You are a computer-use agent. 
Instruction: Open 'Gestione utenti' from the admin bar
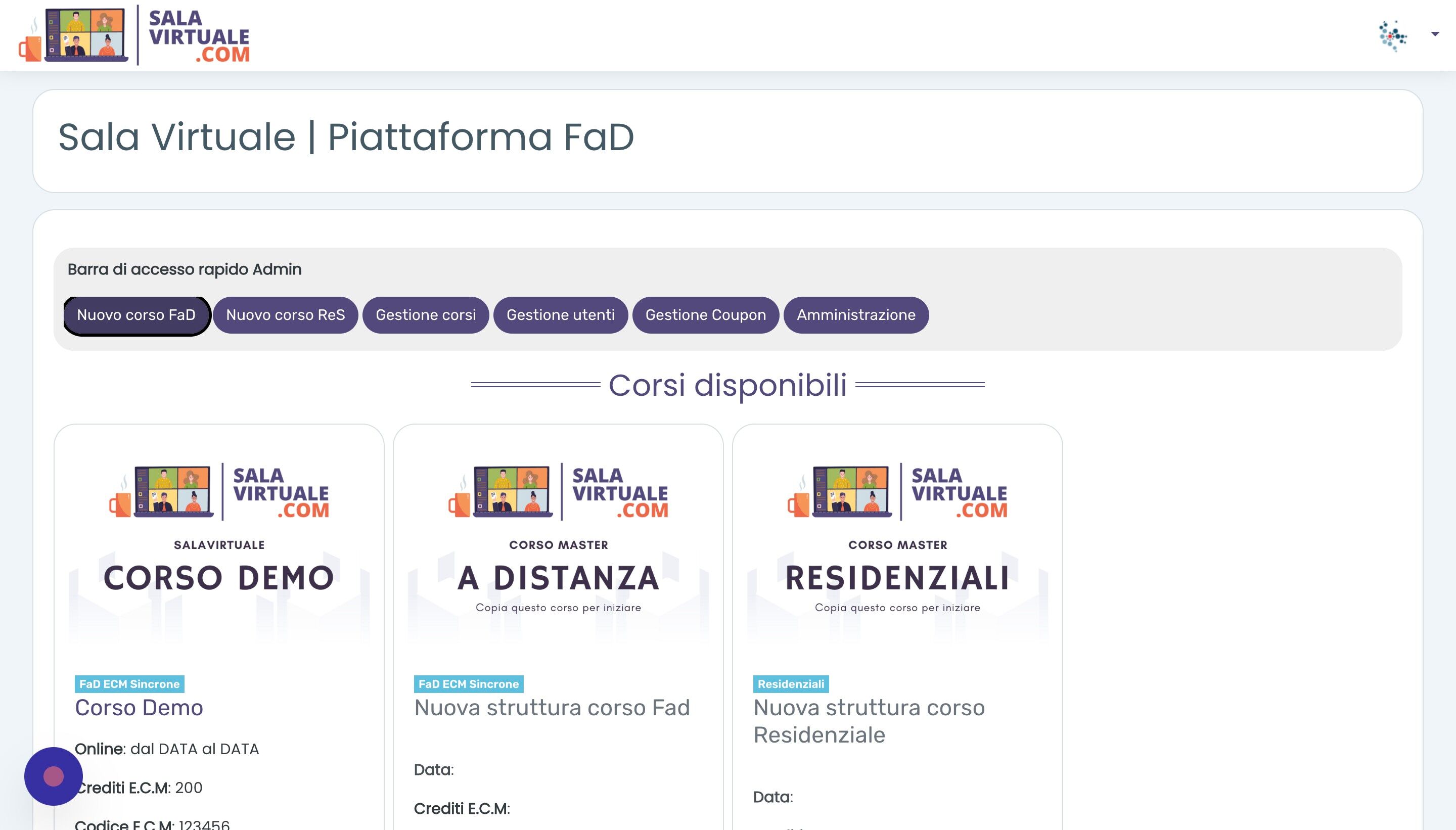pos(561,315)
